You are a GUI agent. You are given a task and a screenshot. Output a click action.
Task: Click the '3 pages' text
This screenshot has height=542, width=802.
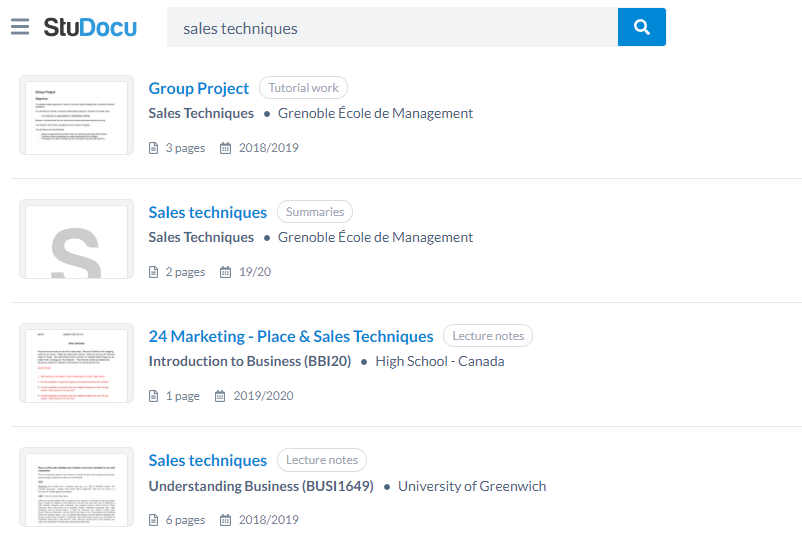coord(185,148)
